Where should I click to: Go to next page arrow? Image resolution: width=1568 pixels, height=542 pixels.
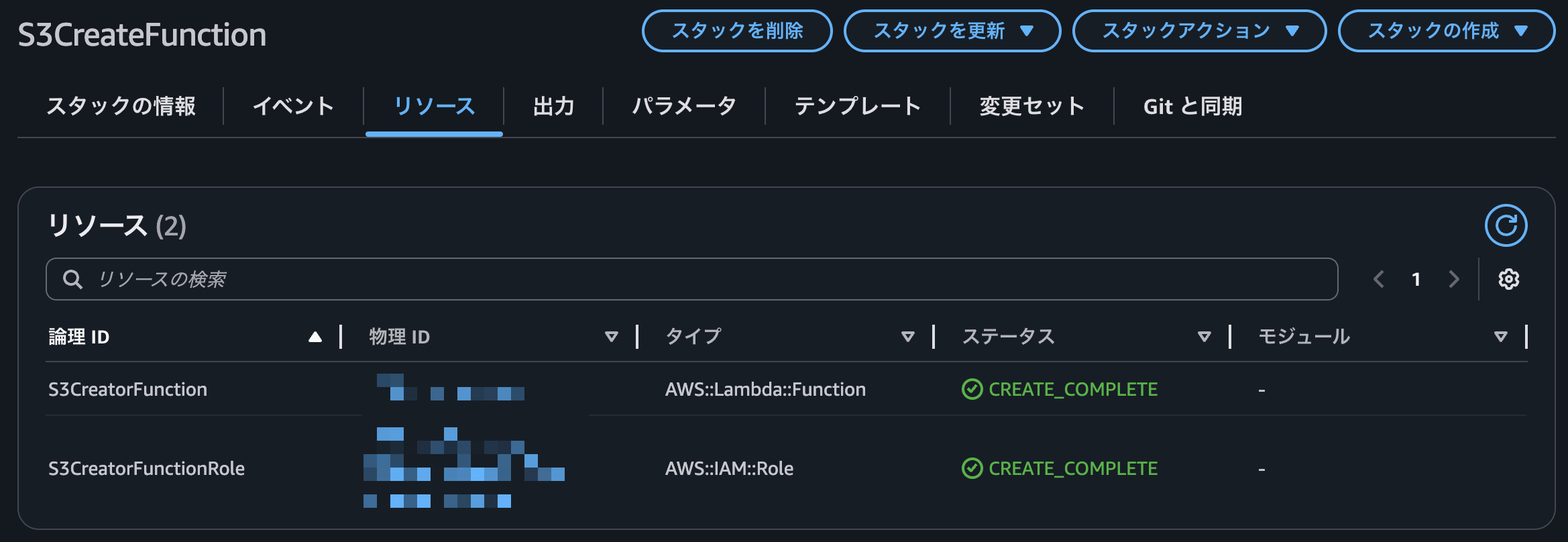click(x=1454, y=279)
